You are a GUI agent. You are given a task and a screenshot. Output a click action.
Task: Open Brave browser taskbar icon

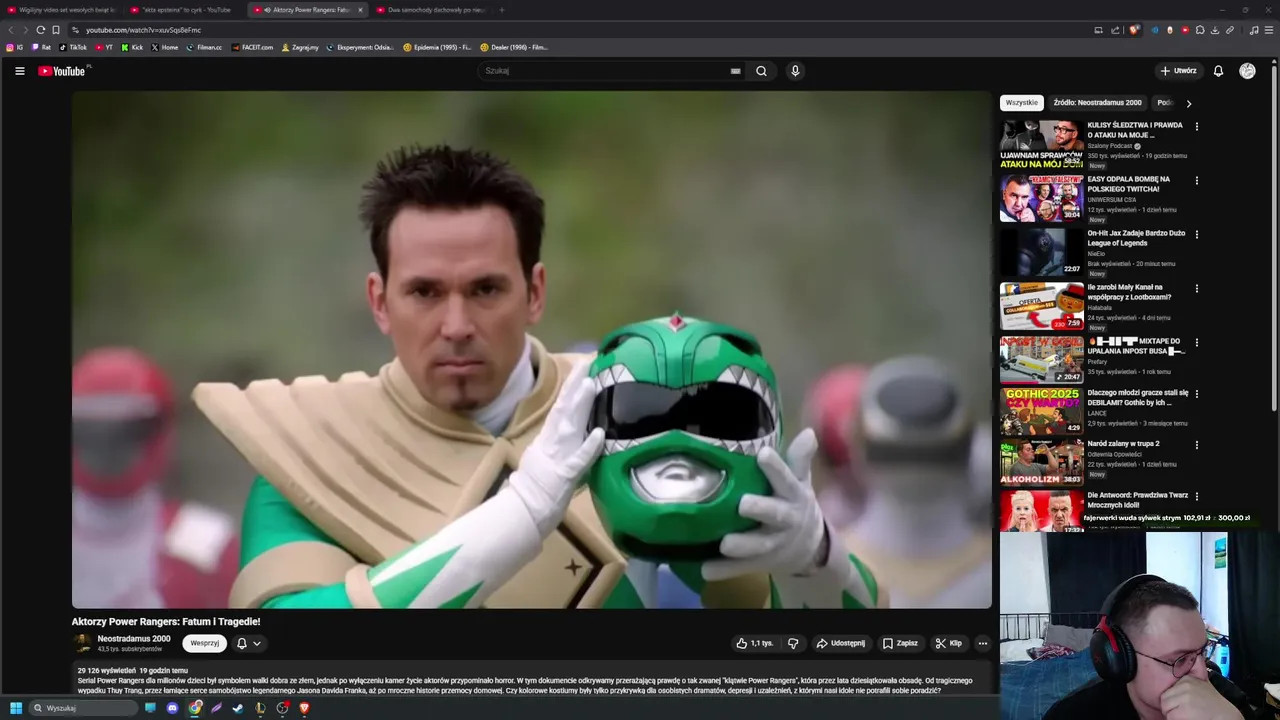(x=304, y=708)
